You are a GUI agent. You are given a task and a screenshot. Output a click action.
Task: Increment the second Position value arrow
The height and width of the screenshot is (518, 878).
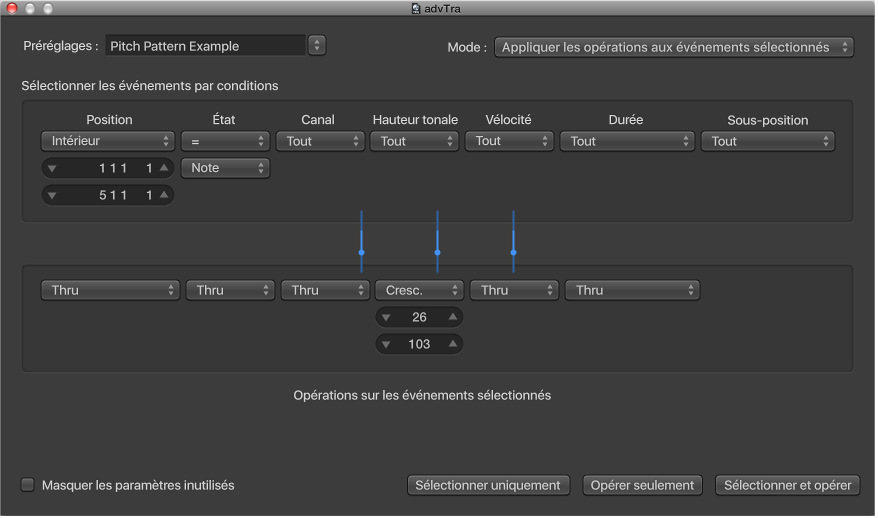click(164, 196)
